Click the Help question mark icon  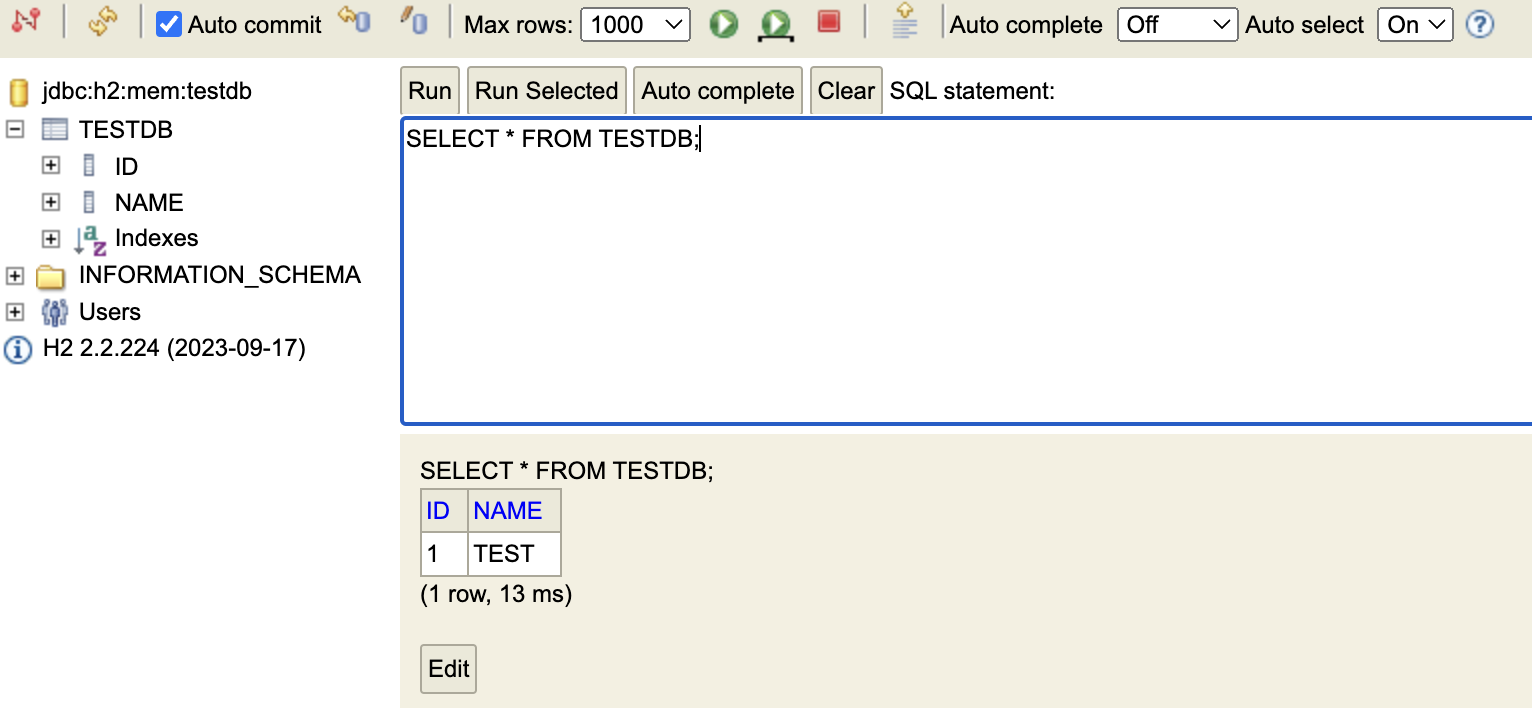pos(1480,24)
